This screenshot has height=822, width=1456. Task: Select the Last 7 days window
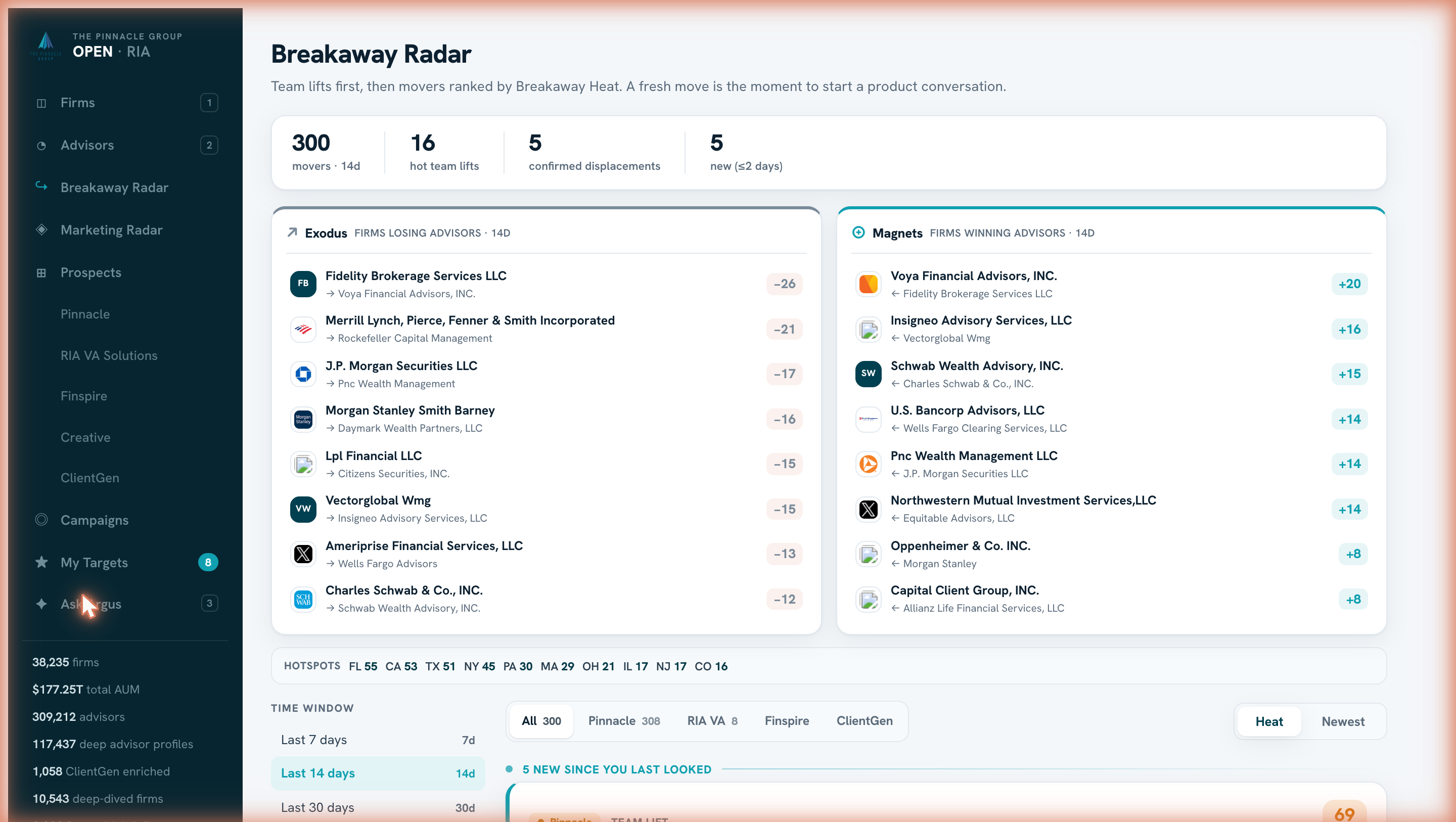[x=378, y=740]
